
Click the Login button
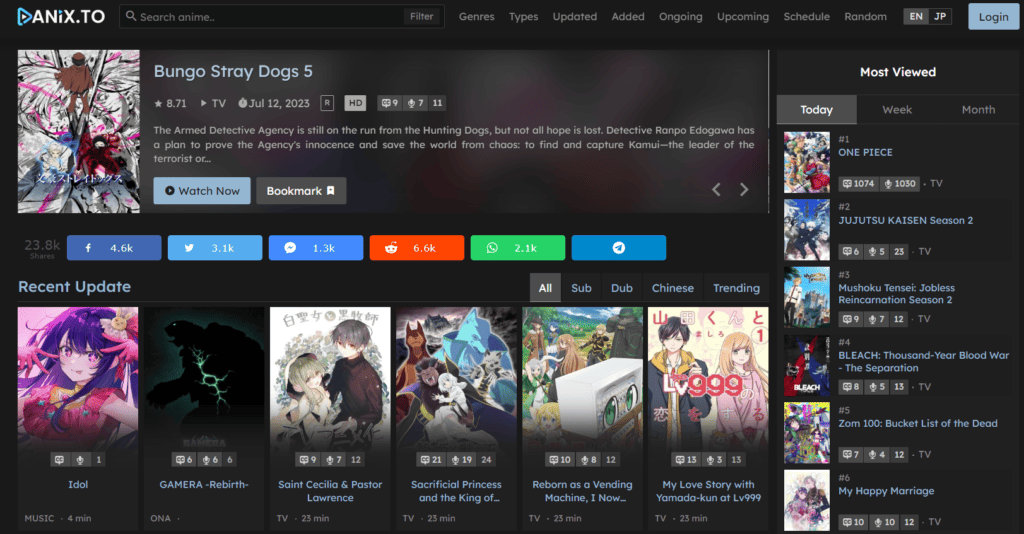coord(993,17)
